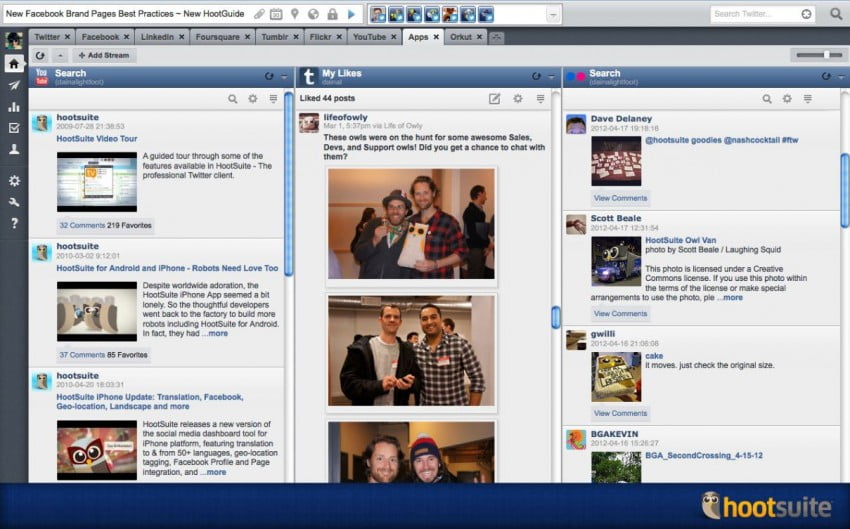Screen dimensions: 850x529
Task: Click the YouTube stream vertical scrollbar
Action: tap(288, 184)
